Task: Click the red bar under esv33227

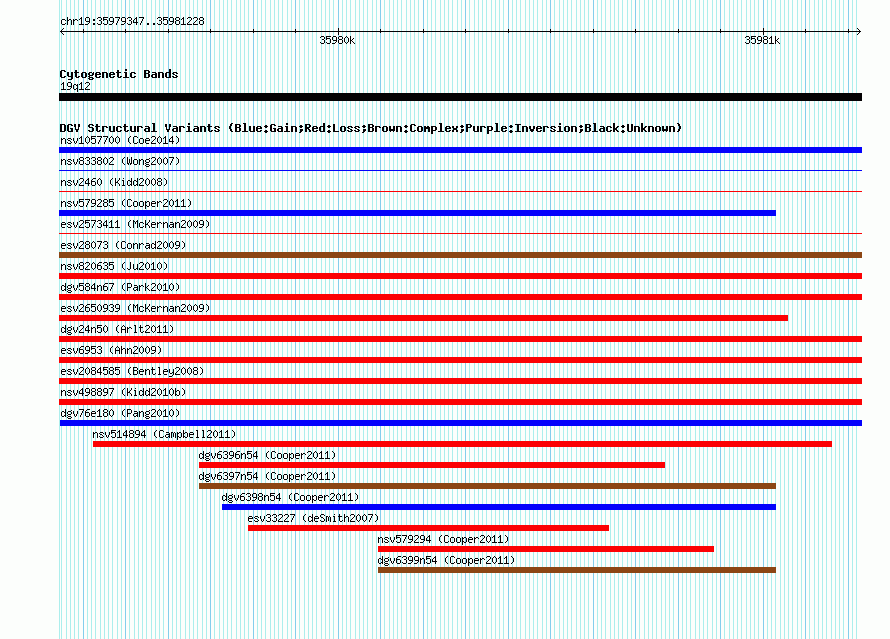Action: 428,528
